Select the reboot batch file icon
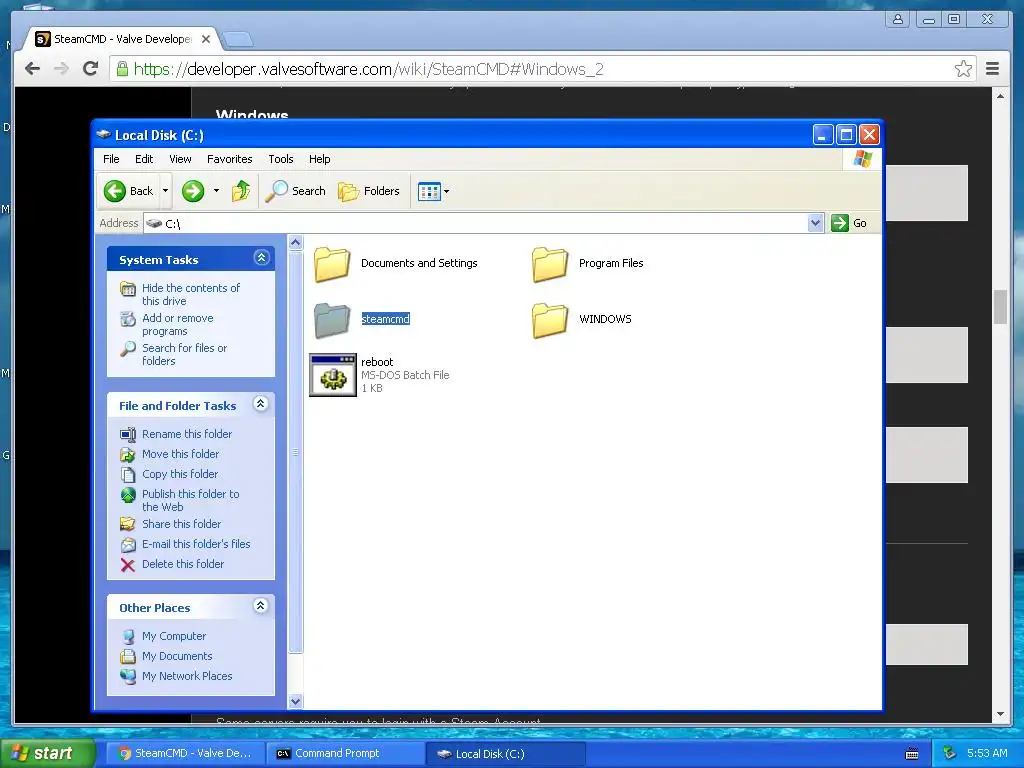This screenshot has height=768, width=1024. point(333,375)
